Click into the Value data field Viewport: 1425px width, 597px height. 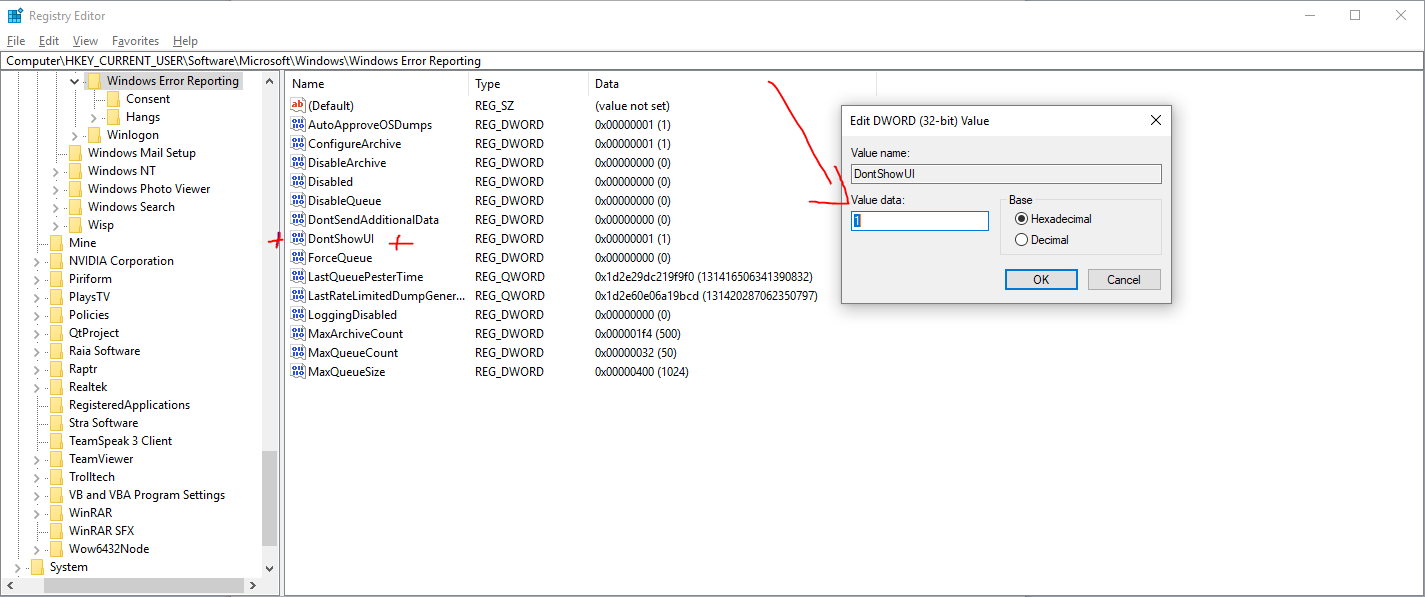coord(920,221)
